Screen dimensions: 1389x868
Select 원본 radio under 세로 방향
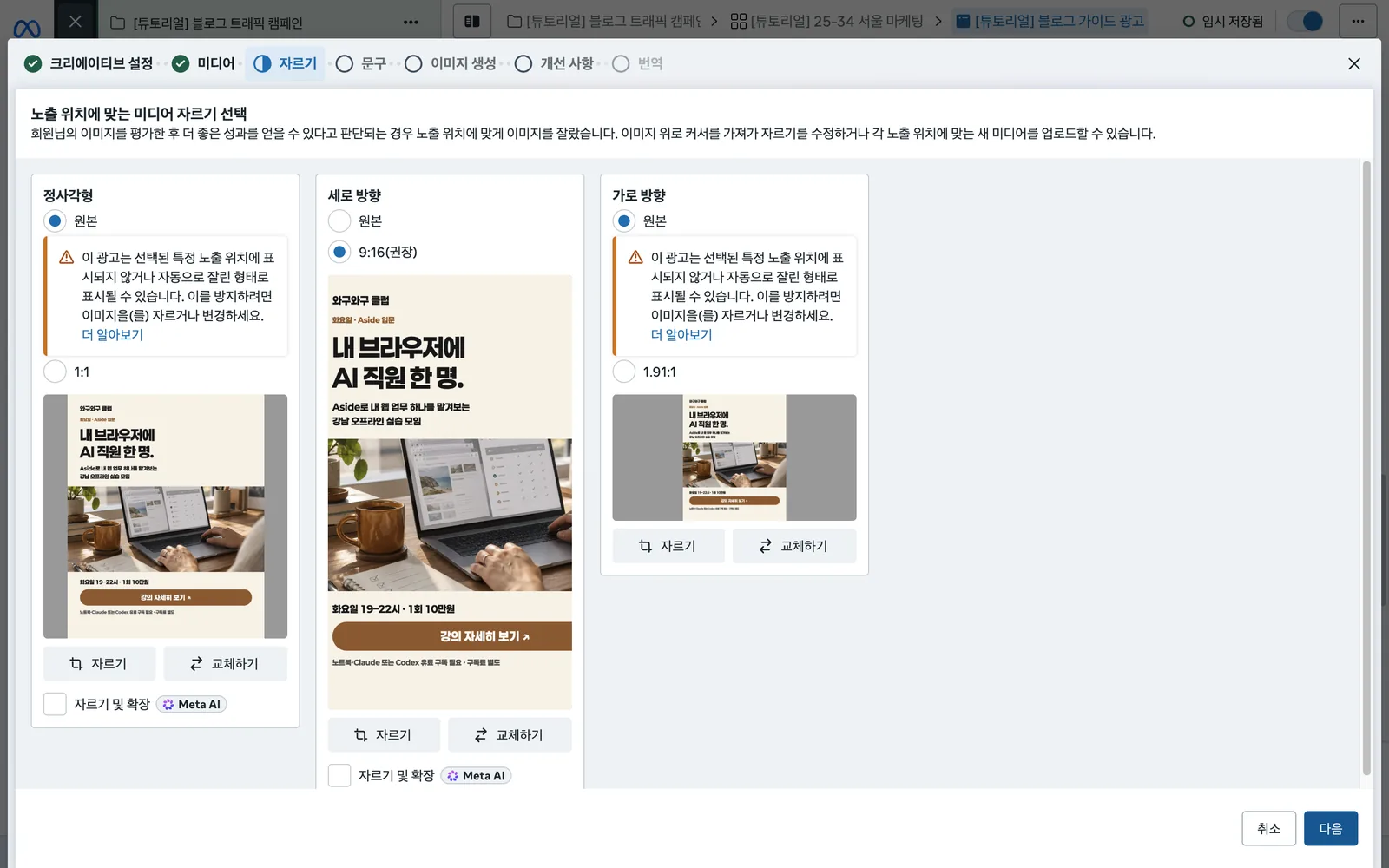point(339,220)
